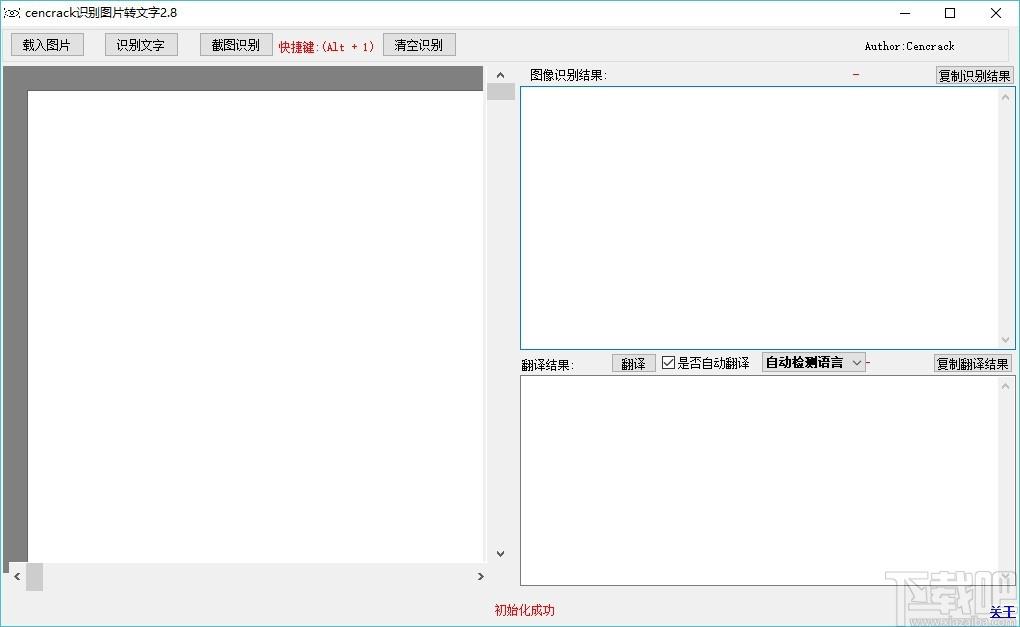Click the horizontal scrollbar left arrow
The width and height of the screenshot is (1020, 627).
[x=17, y=576]
